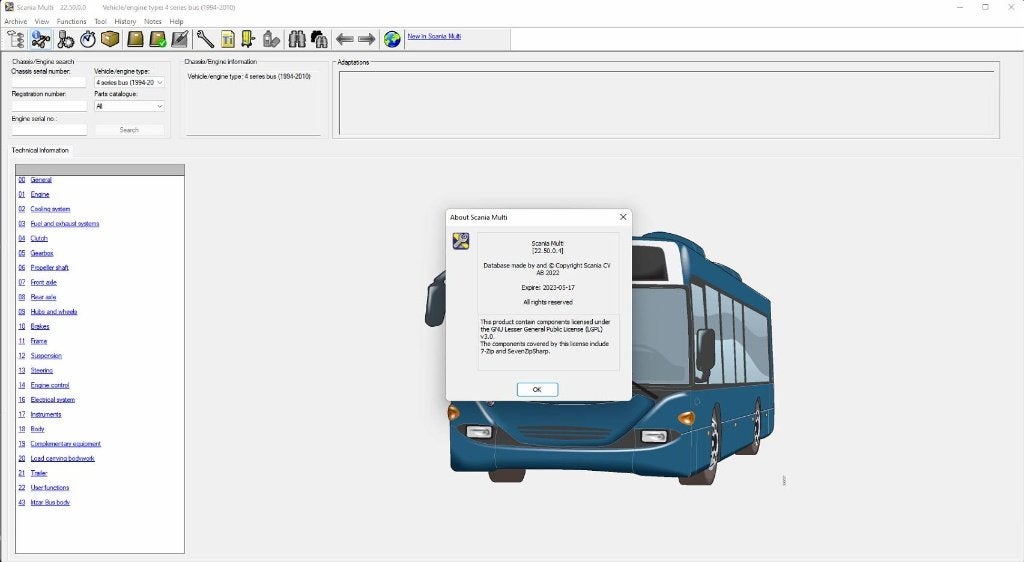Select the globe icon in toolbar
The height and width of the screenshot is (562, 1024).
pyautogui.click(x=392, y=40)
